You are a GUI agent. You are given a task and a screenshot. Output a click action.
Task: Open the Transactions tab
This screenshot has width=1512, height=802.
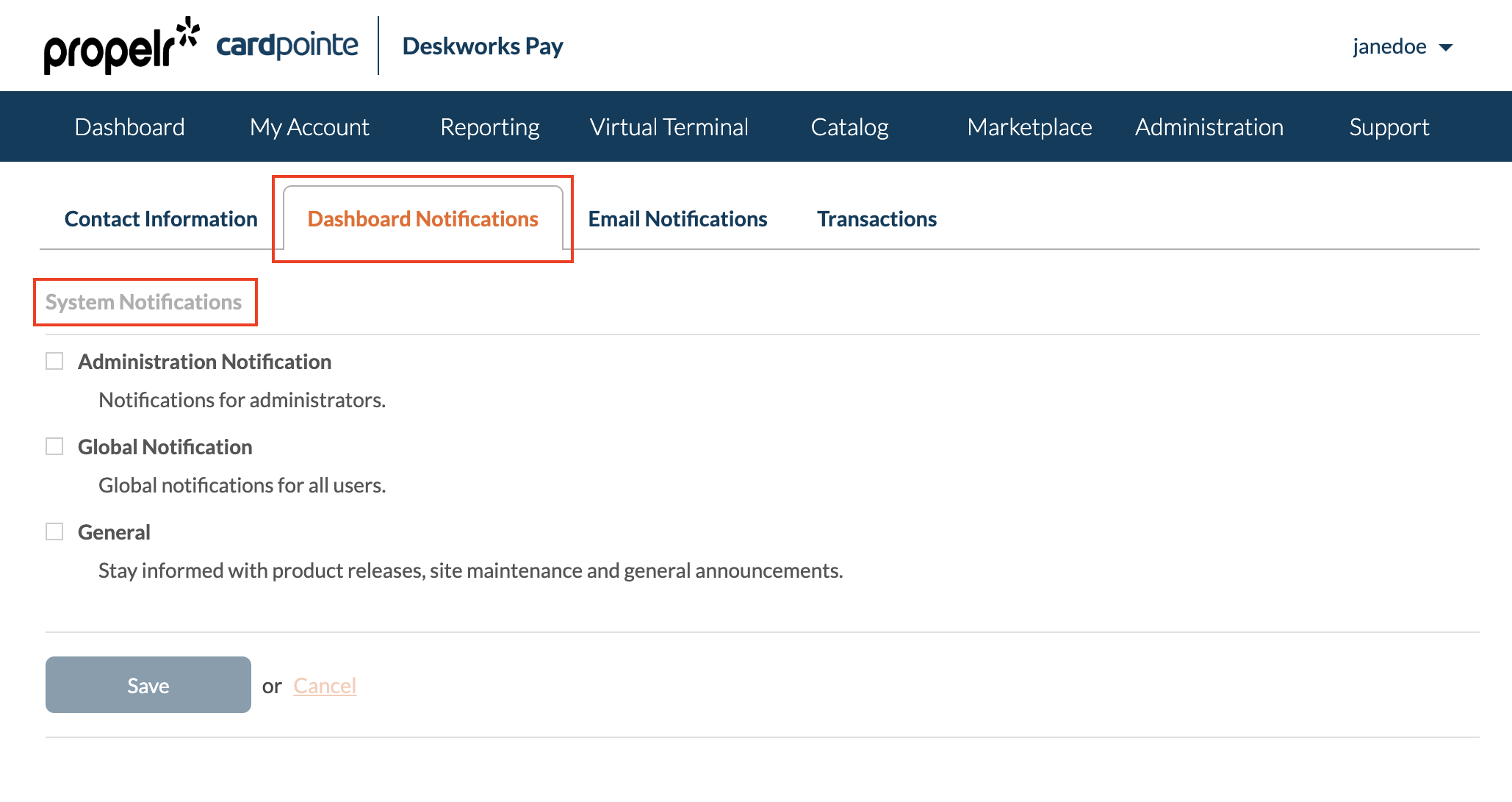[876, 219]
